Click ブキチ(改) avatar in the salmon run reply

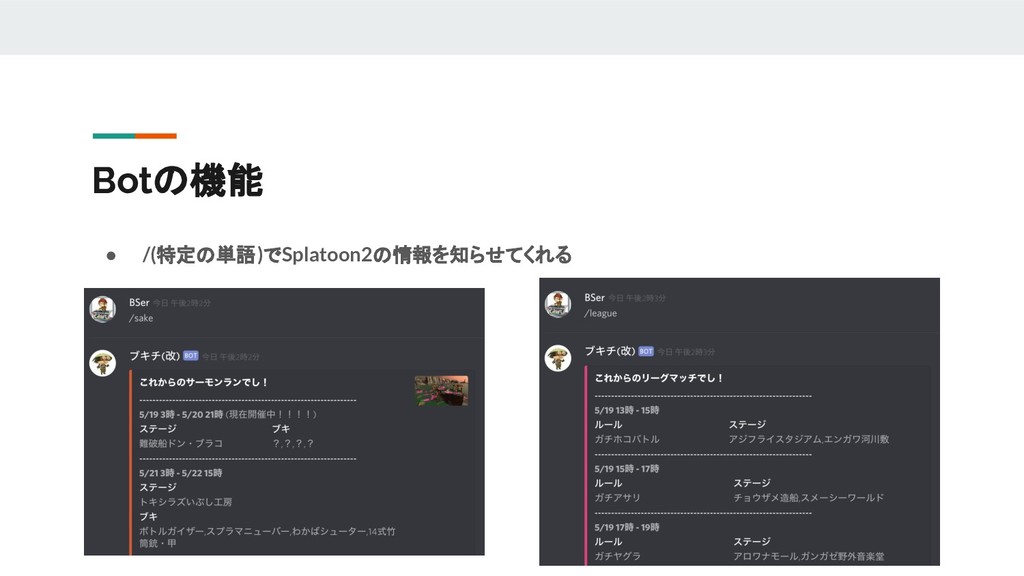pyautogui.click(x=103, y=363)
